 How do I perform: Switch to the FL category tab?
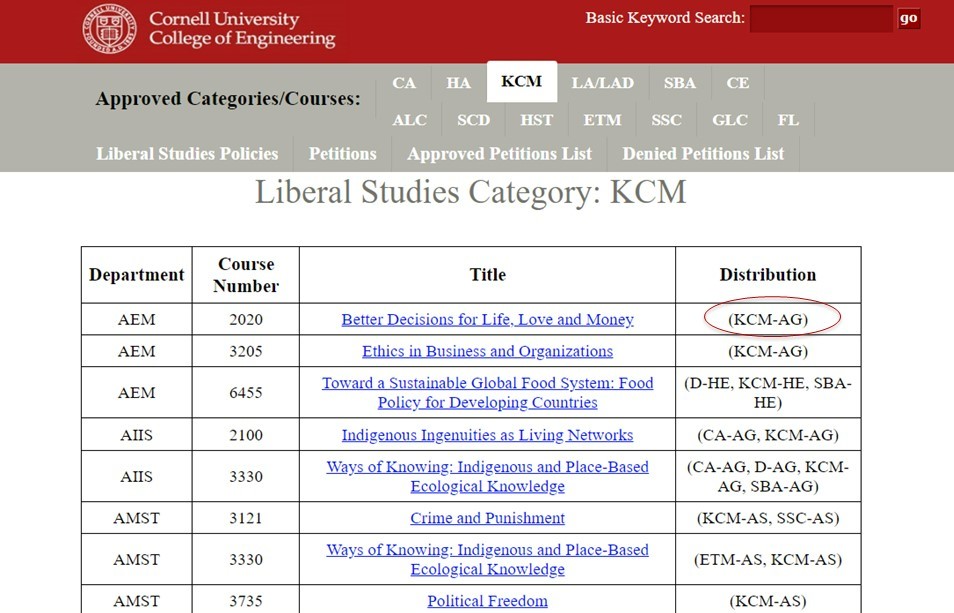(788, 119)
